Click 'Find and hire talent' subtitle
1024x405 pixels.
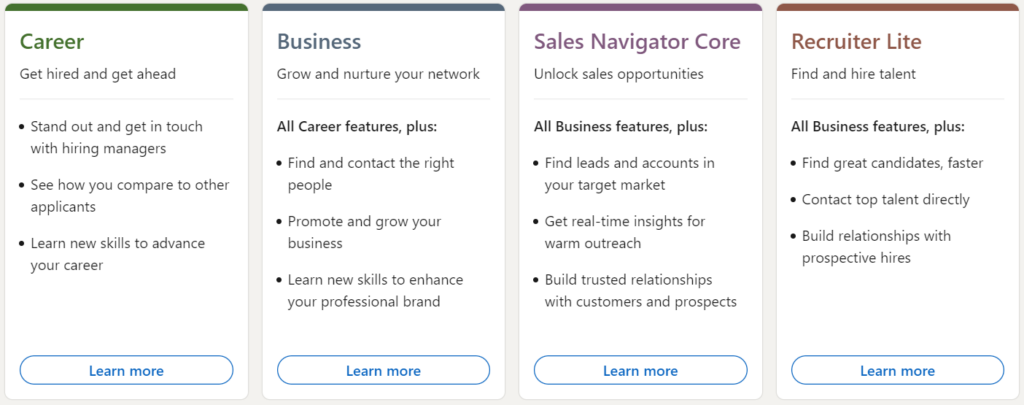[853, 73]
